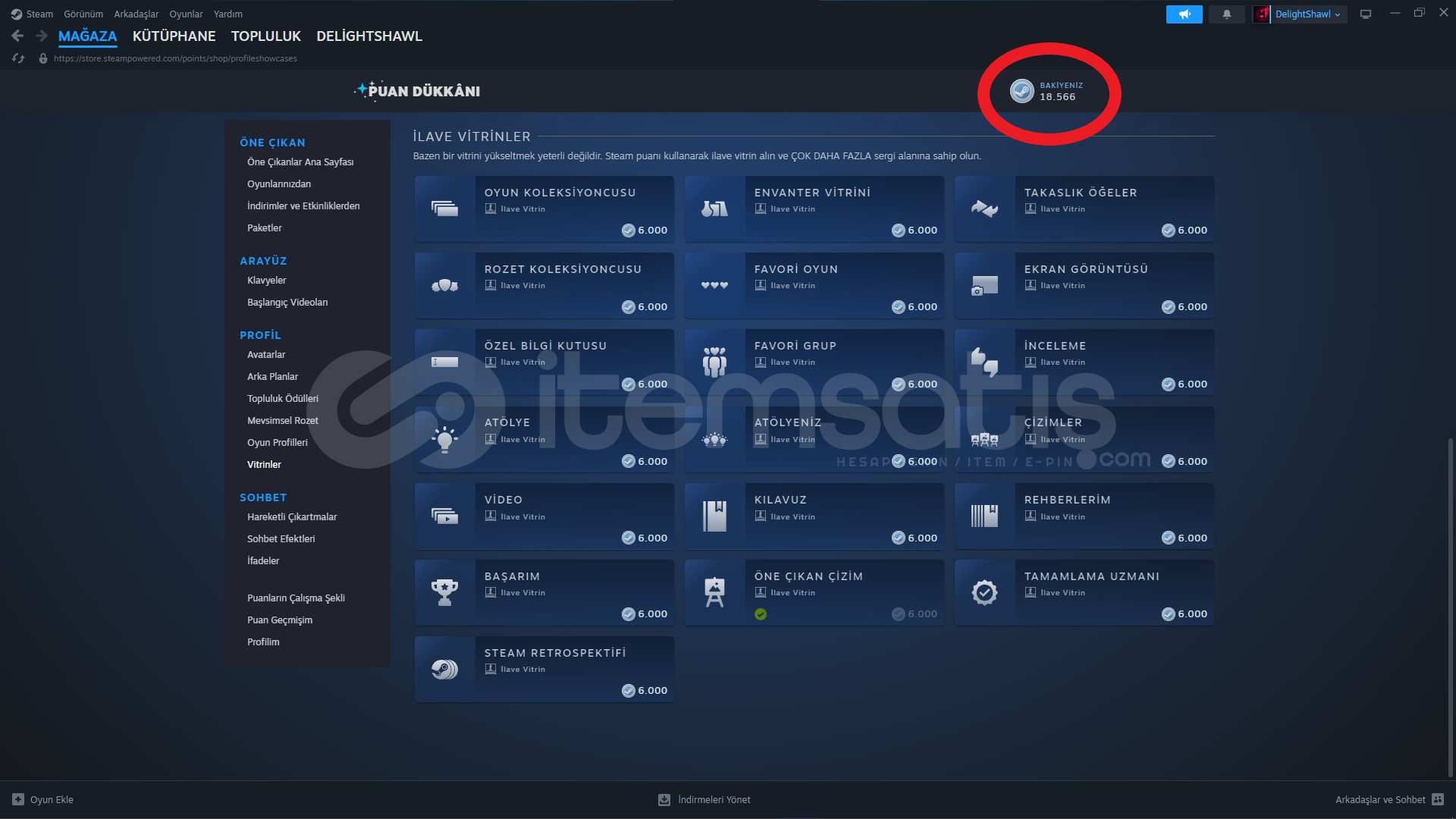Click the owned green checkmark on Öne Çıkan Çizim

(761, 614)
